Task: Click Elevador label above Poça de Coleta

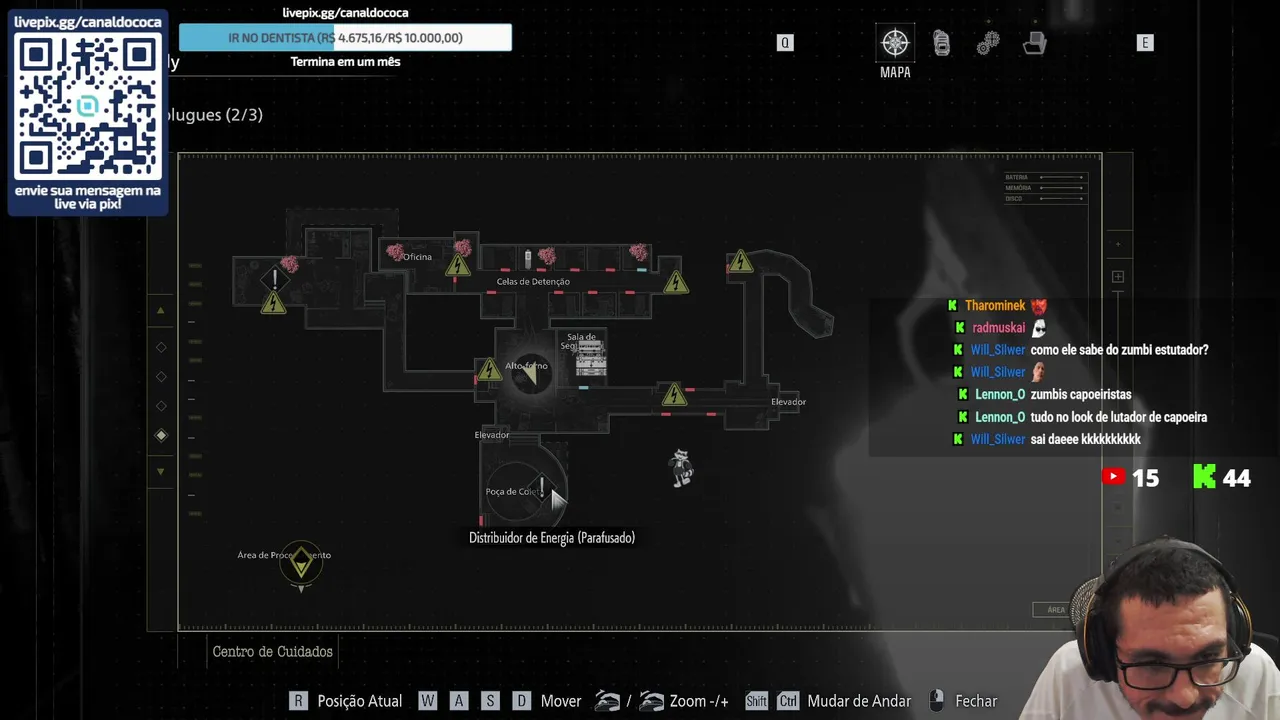Action: (x=491, y=435)
